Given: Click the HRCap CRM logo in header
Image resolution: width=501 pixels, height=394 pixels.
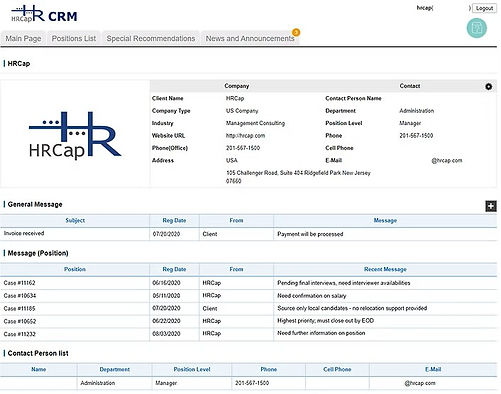Looking at the screenshot, I should pos(44,14).
